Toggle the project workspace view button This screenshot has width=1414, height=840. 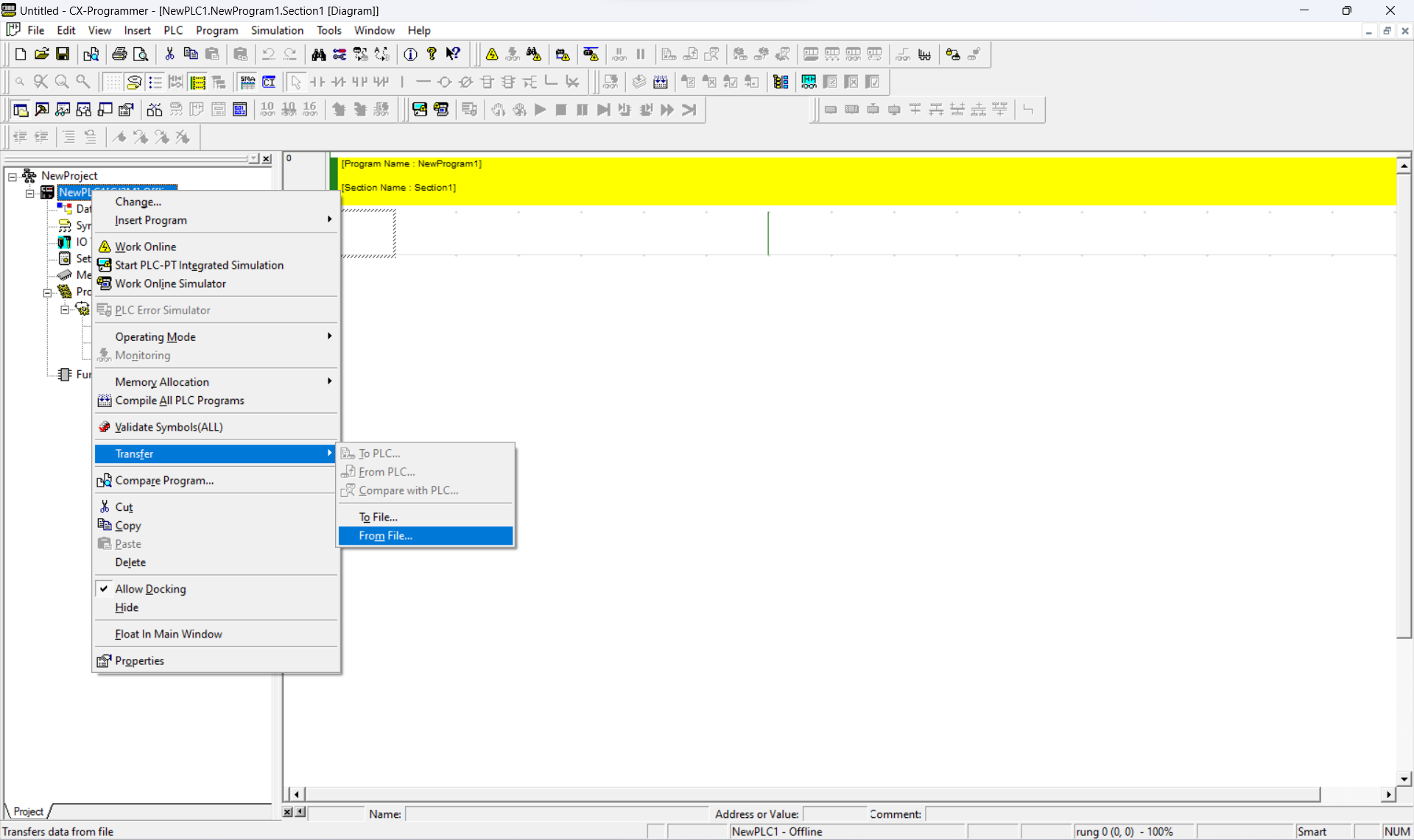(x=21, y=110)
